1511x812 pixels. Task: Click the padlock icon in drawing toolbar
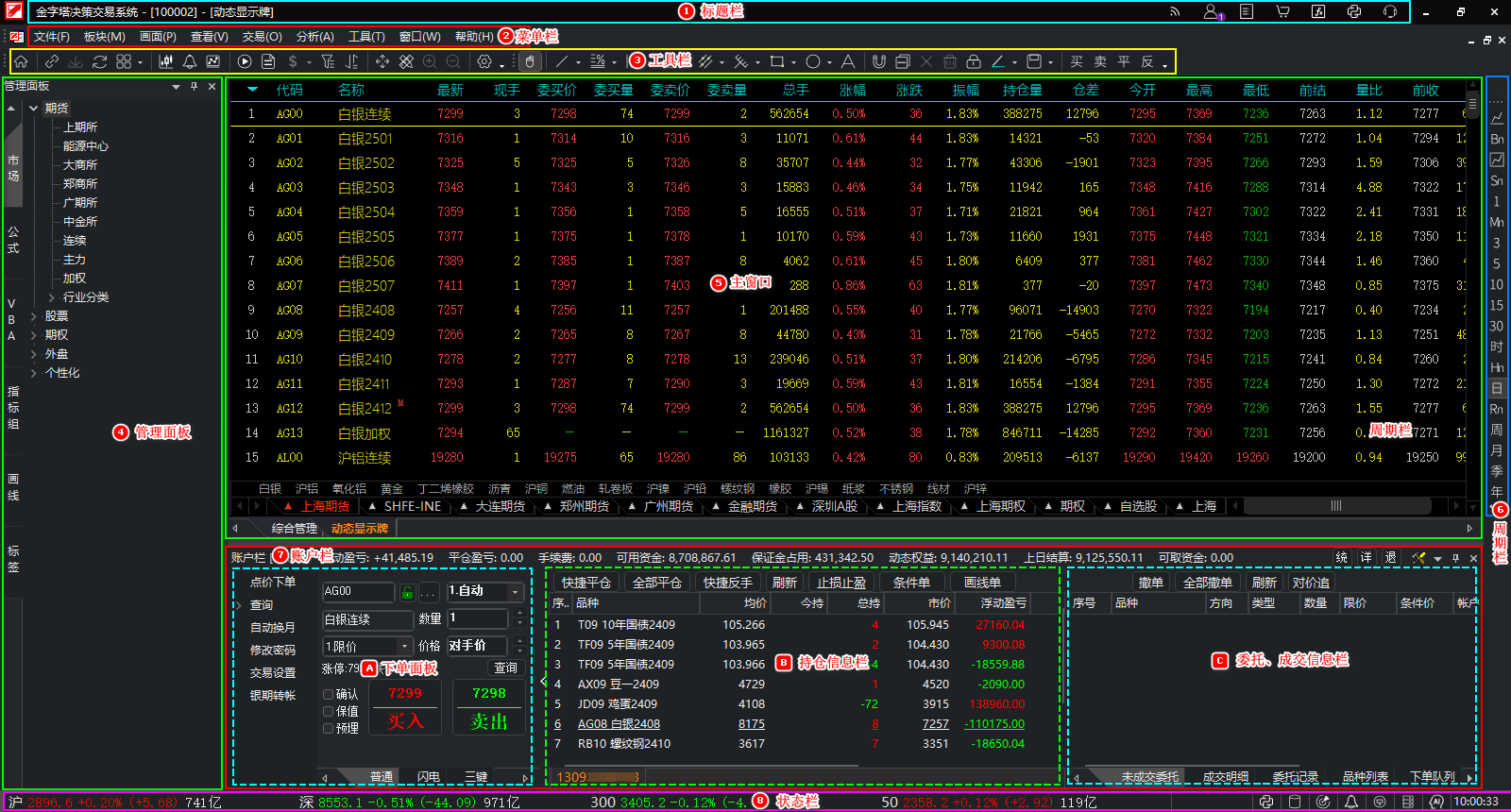973,61
